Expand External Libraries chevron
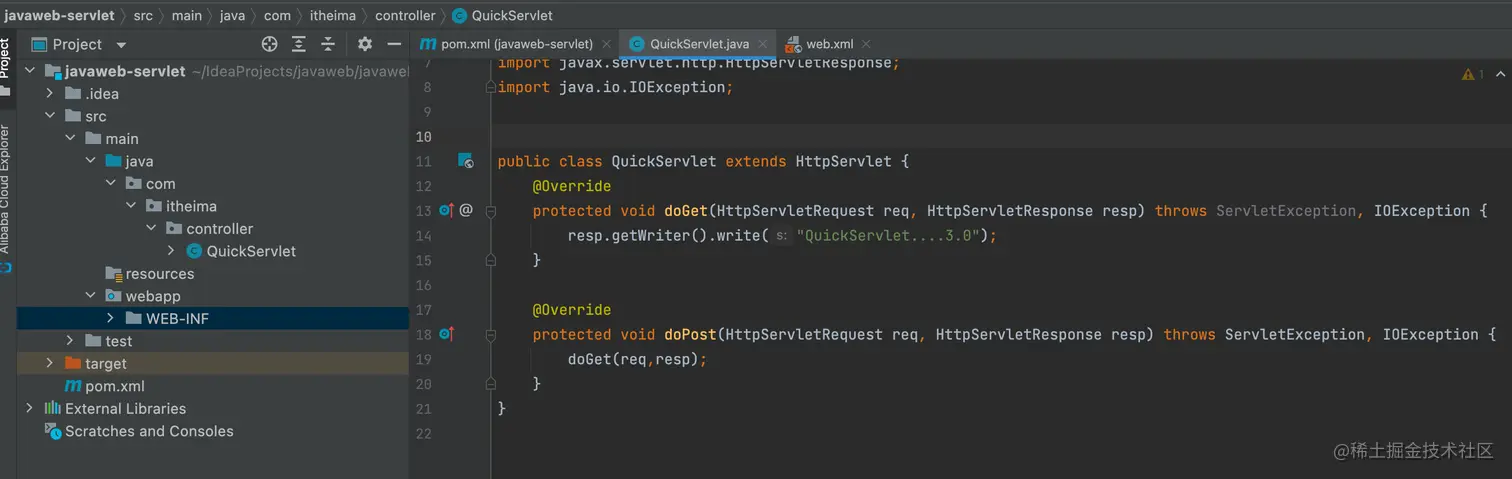The image size is (1512, 479). 29,408
